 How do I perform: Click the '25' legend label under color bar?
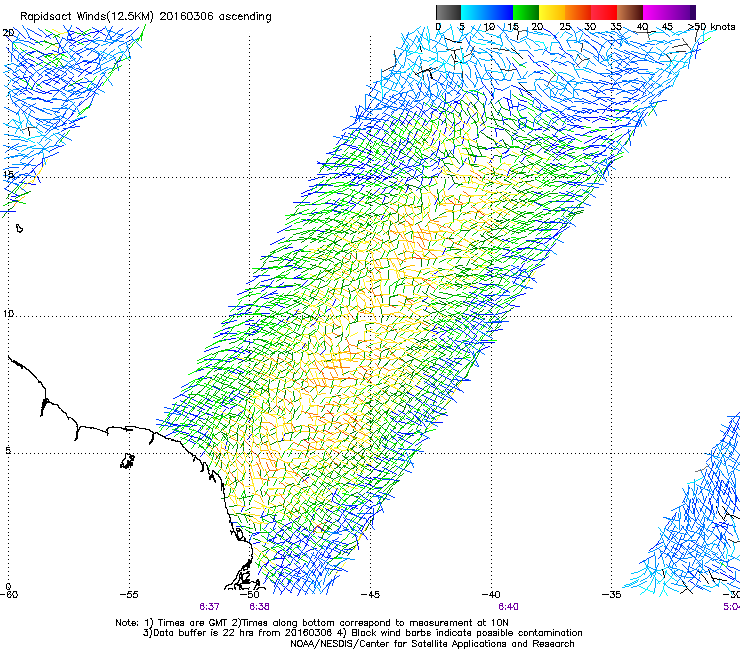coord(565,27)
